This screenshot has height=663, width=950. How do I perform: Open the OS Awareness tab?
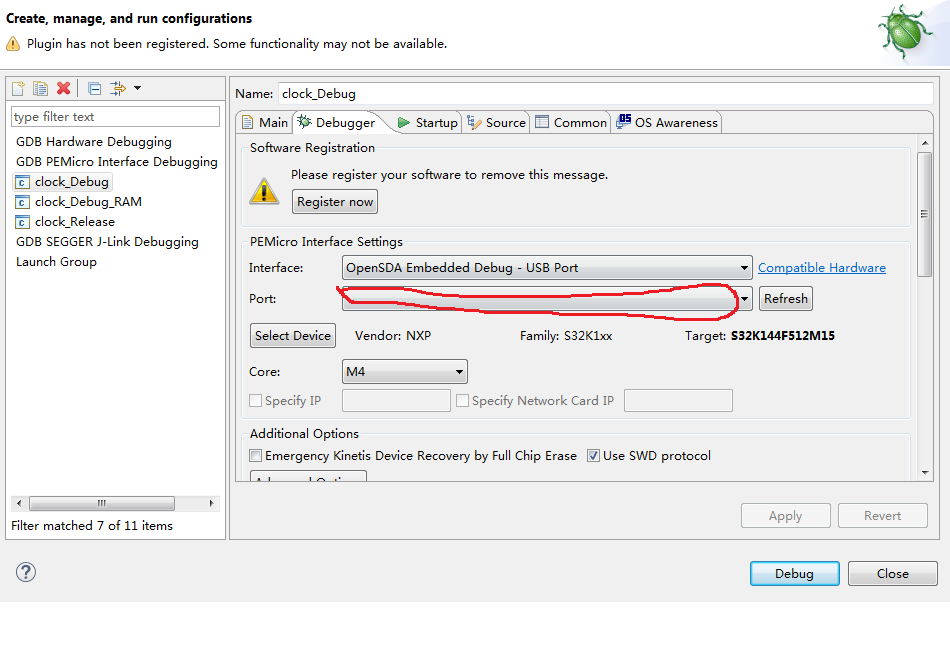[667, 123]
